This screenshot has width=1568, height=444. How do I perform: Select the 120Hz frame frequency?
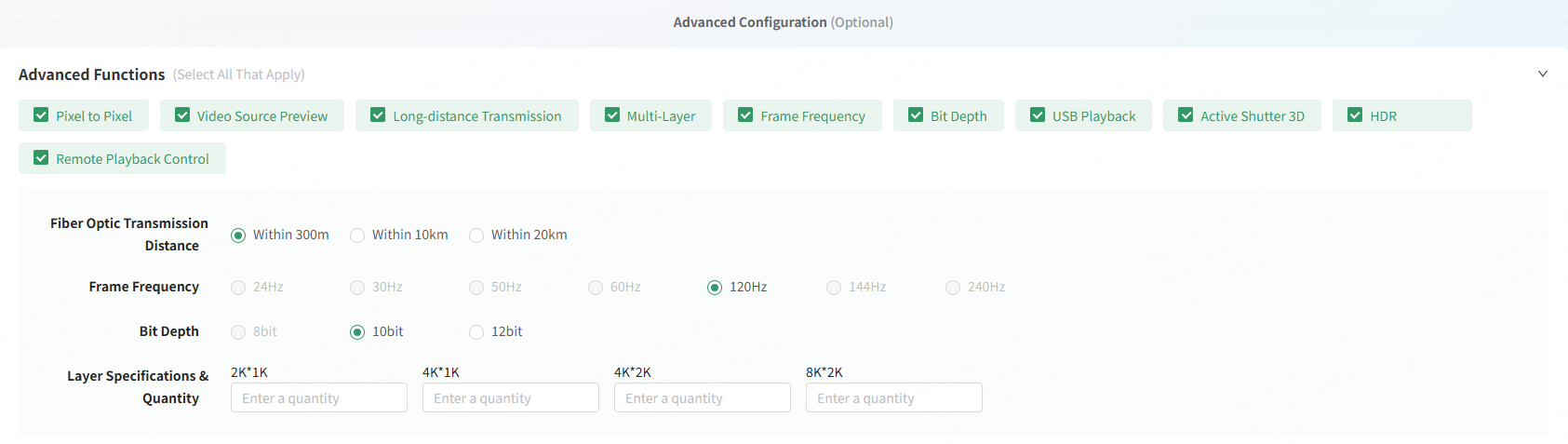coord(715,288)
